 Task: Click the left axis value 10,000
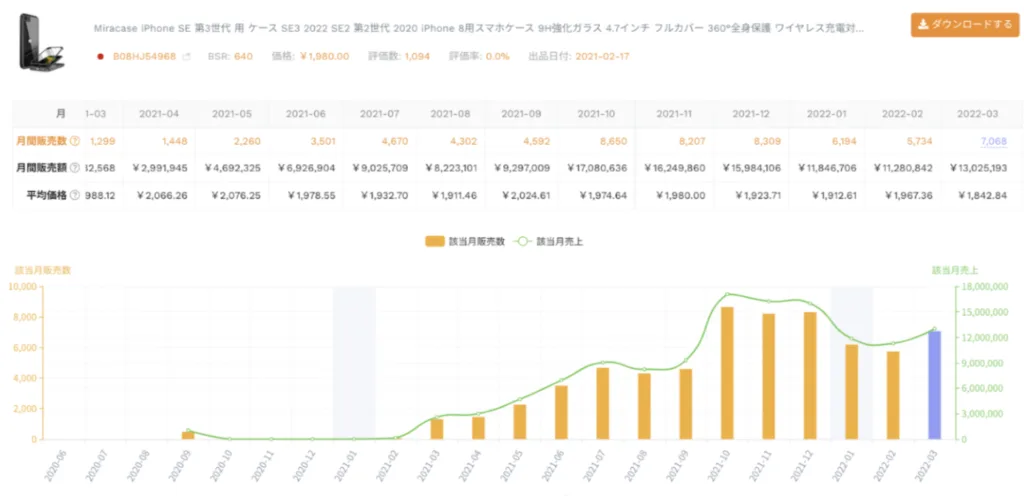coord(24,287)
